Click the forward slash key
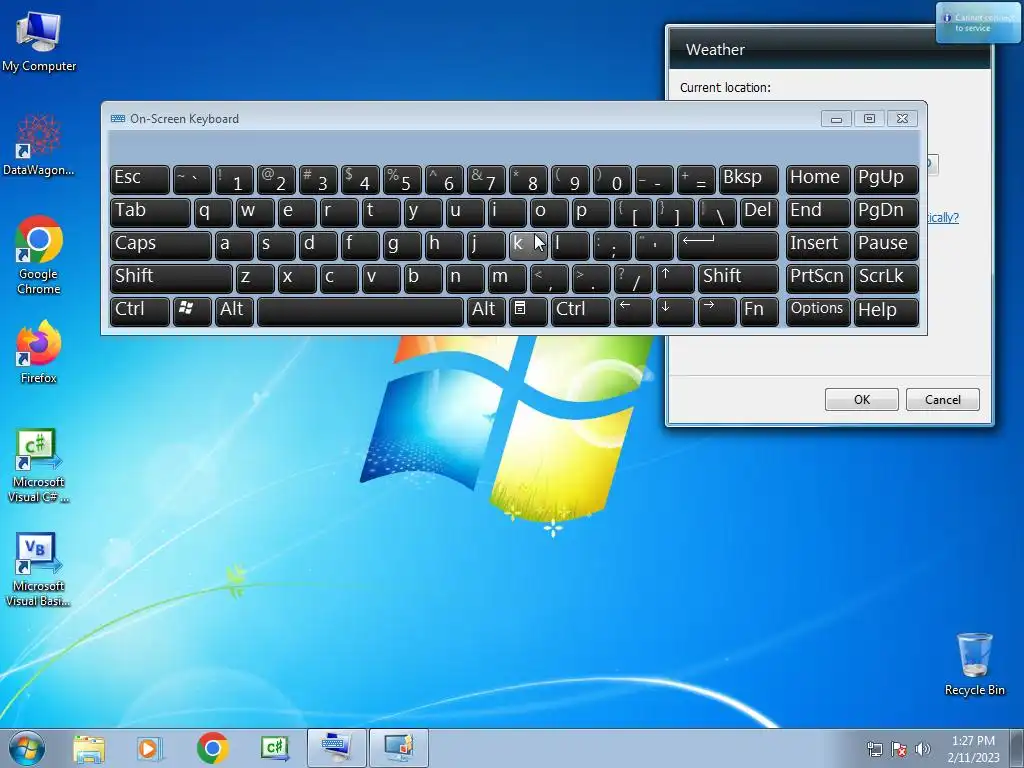This screenshot has height=768, width=1024. (633, 278)
